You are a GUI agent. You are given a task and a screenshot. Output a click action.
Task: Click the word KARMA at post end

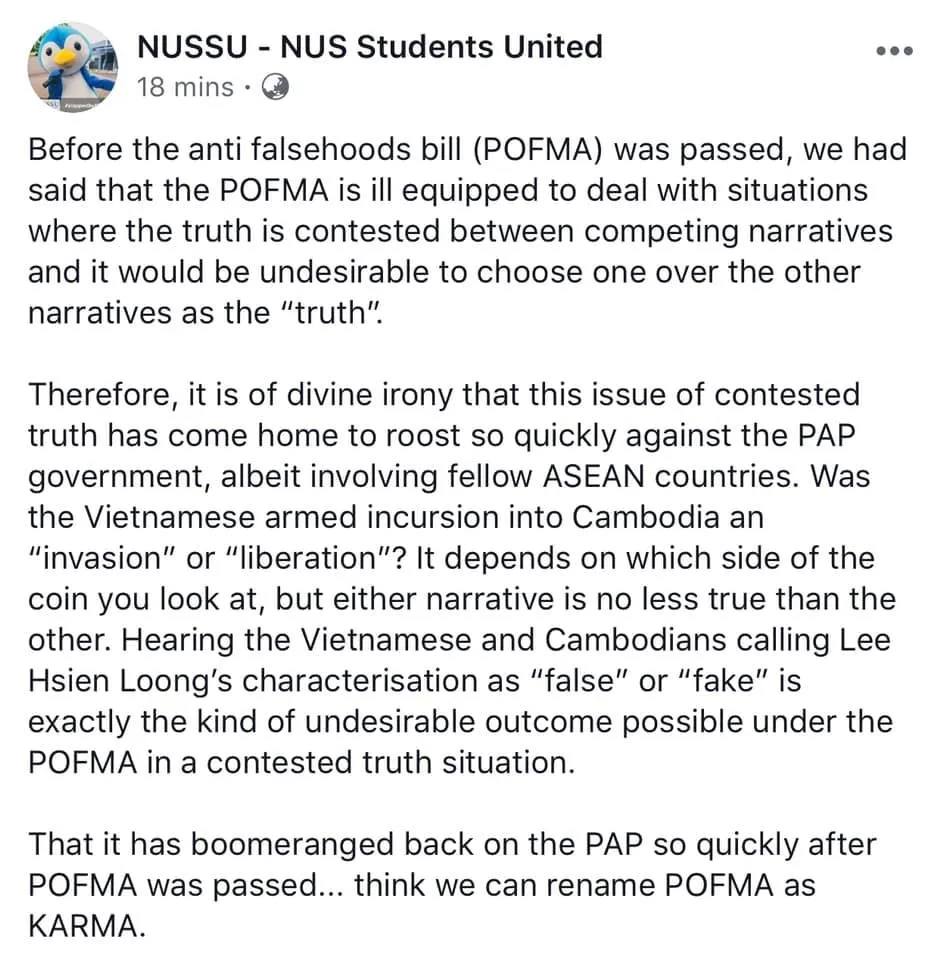pyautogui.click(x=85, y=926)
